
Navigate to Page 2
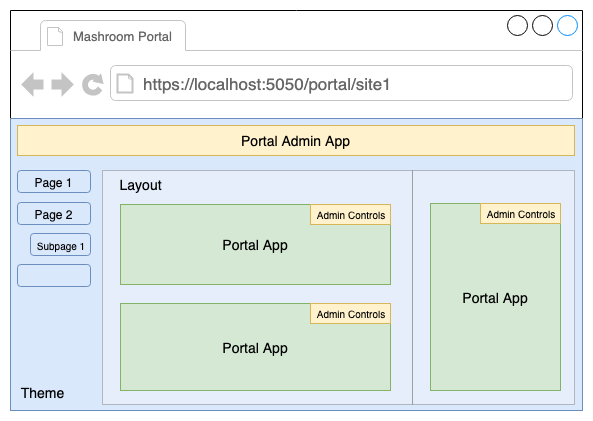point(54,214)
